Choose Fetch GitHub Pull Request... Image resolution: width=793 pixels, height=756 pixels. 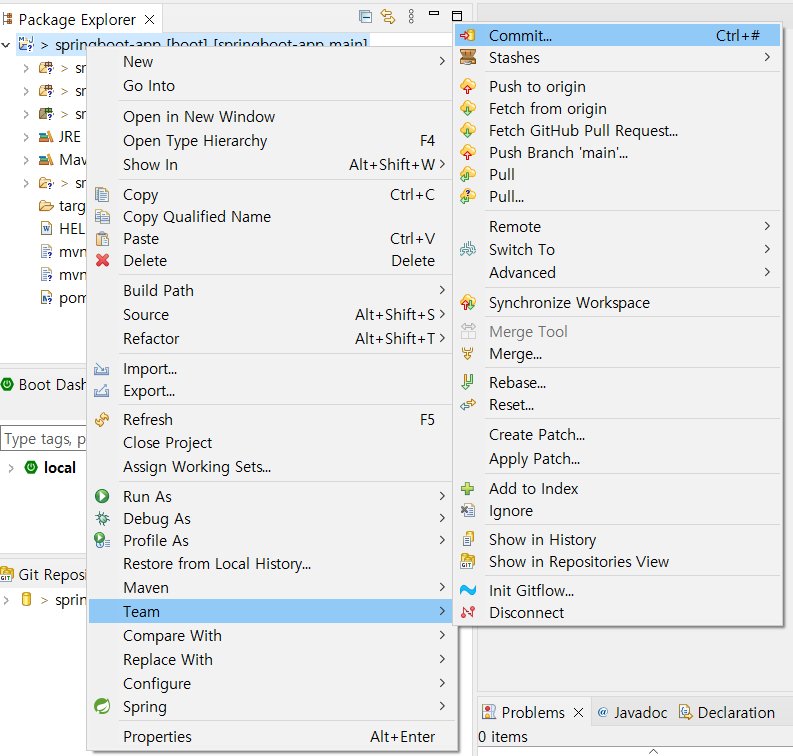[618, 130]
